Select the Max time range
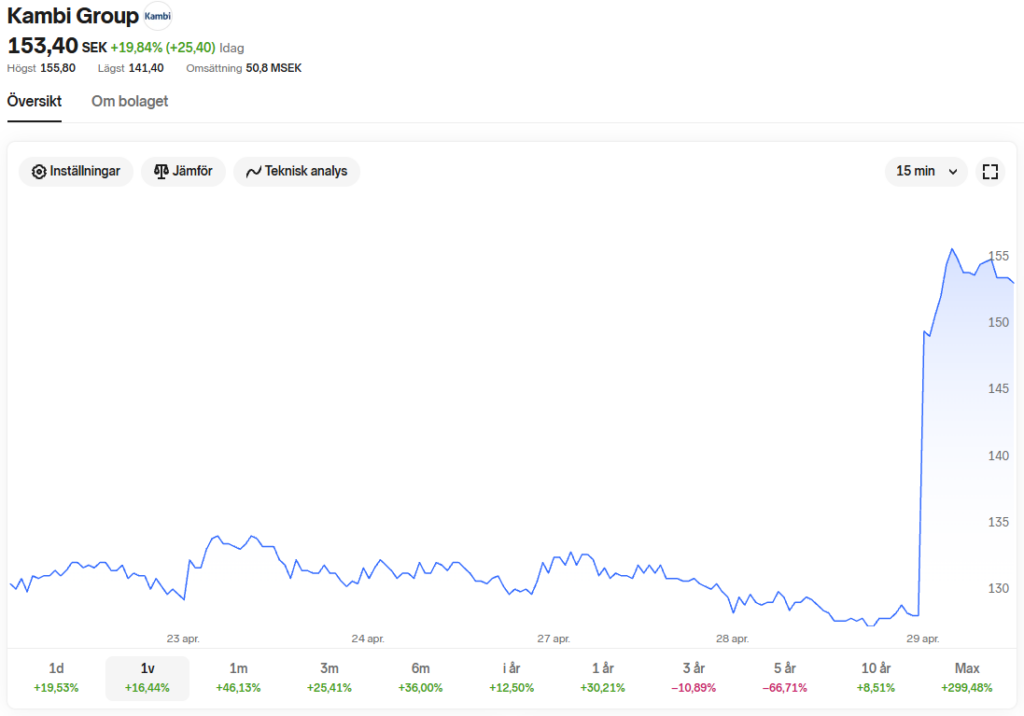 [967, 677]
